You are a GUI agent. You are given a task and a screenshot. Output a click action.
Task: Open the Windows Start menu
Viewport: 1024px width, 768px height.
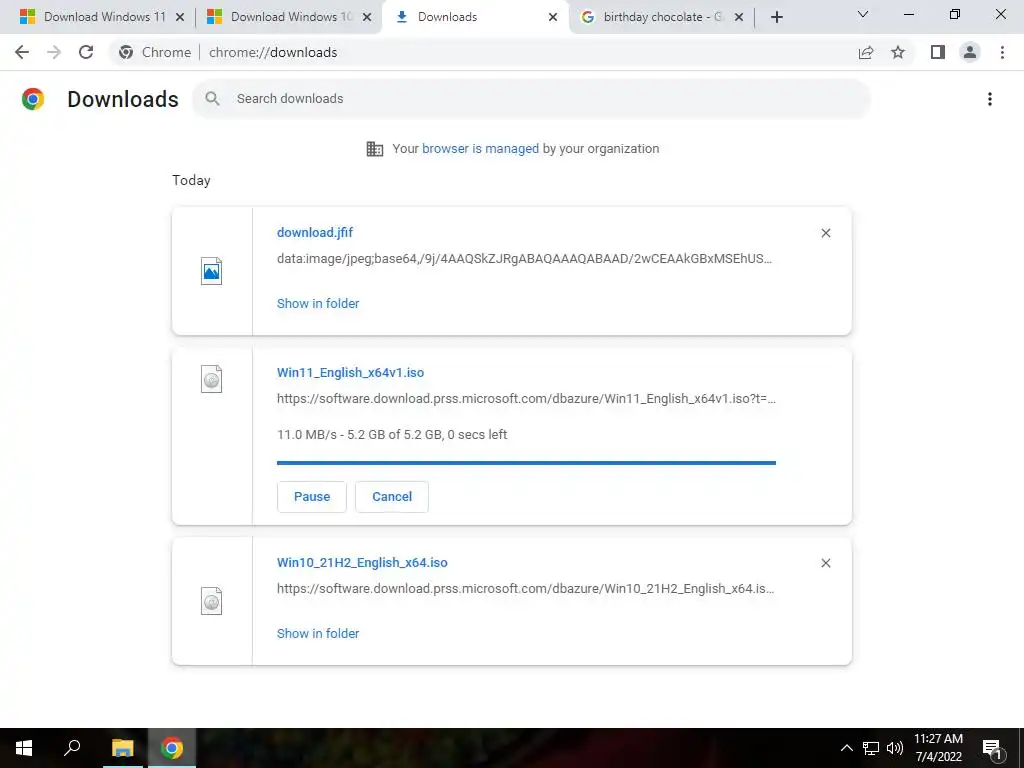click(x=24, y=748)
